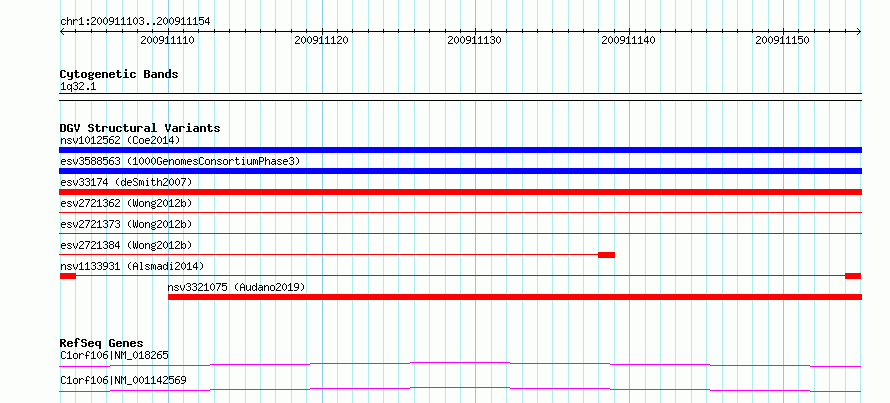Click the magenta line for C1orf106|NM_018265

point(460,364)
